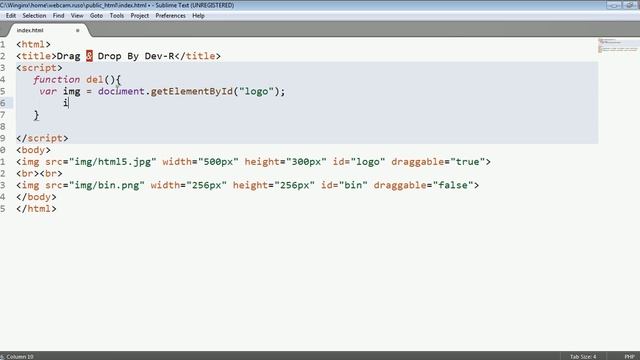
Task: Click "img/html5.jpg" source value
Action: [113, 162]
